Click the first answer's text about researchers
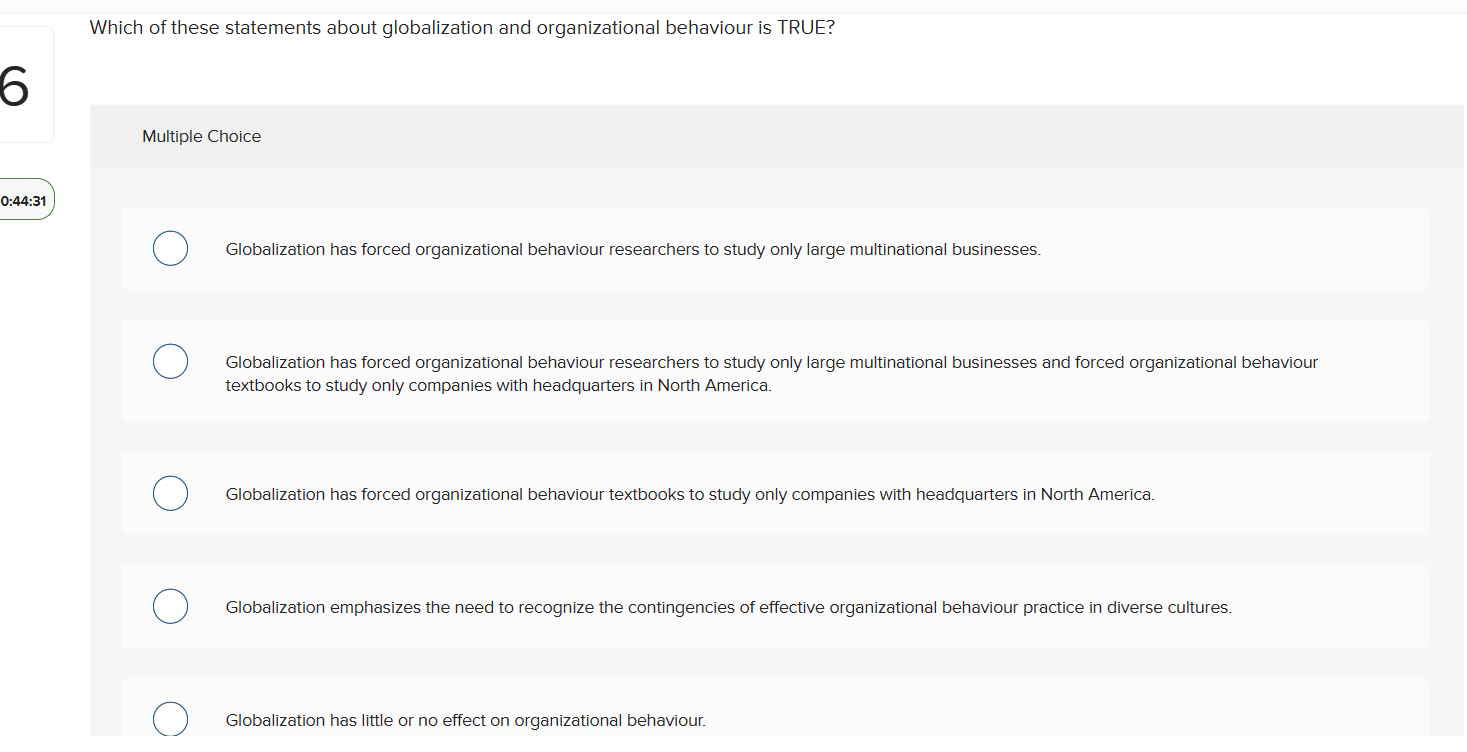Screen dimensions: 1467x752 [634, 248]
